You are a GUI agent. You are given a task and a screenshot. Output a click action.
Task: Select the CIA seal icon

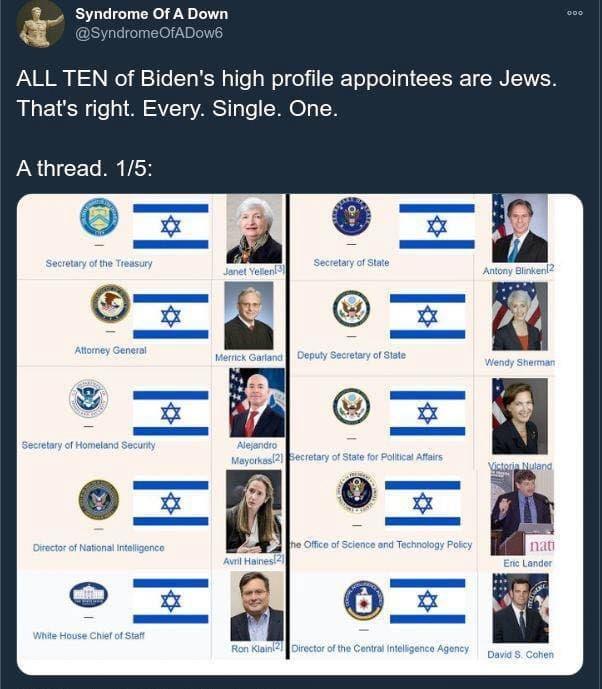(x=363, y=599)
